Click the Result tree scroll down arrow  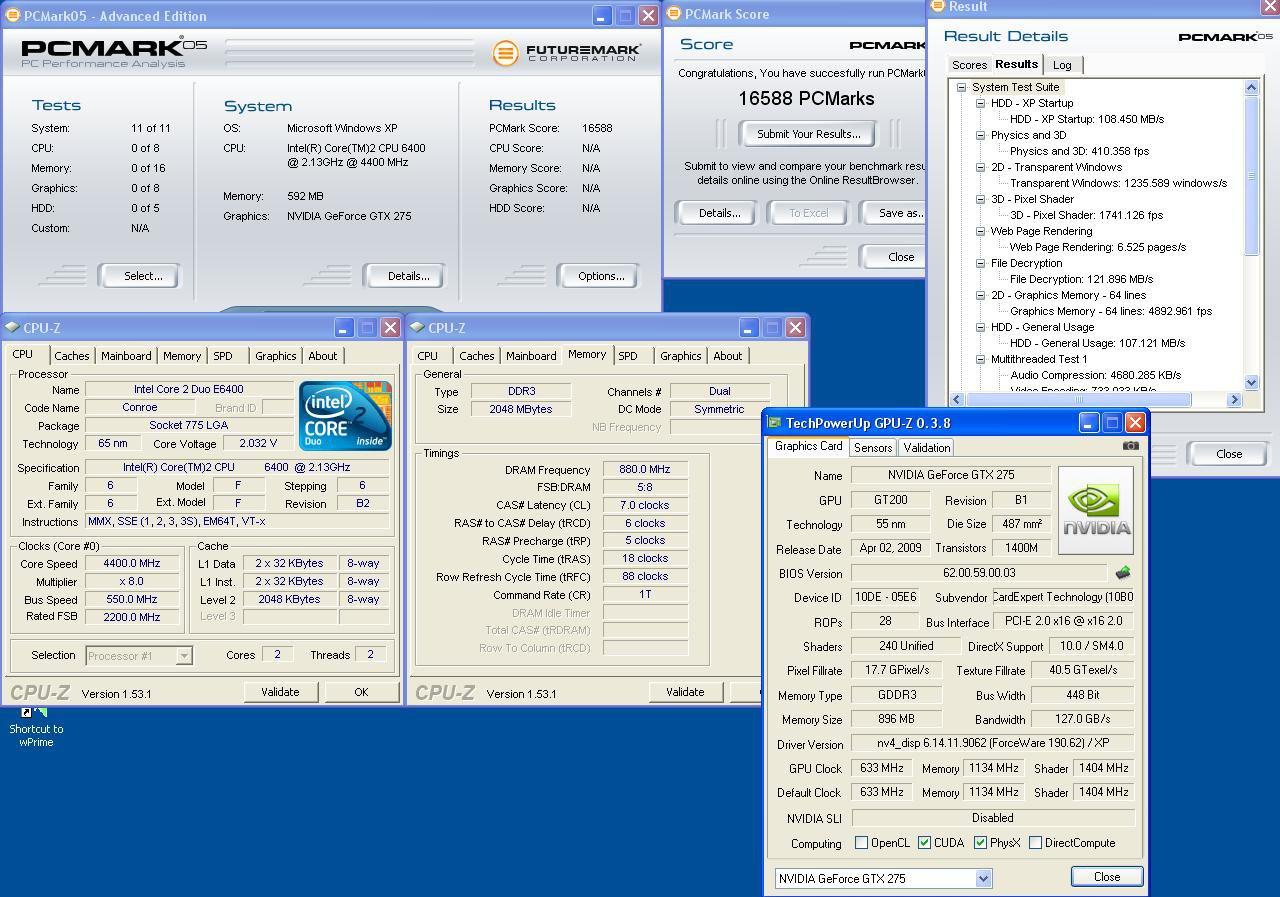[1251, 382]
